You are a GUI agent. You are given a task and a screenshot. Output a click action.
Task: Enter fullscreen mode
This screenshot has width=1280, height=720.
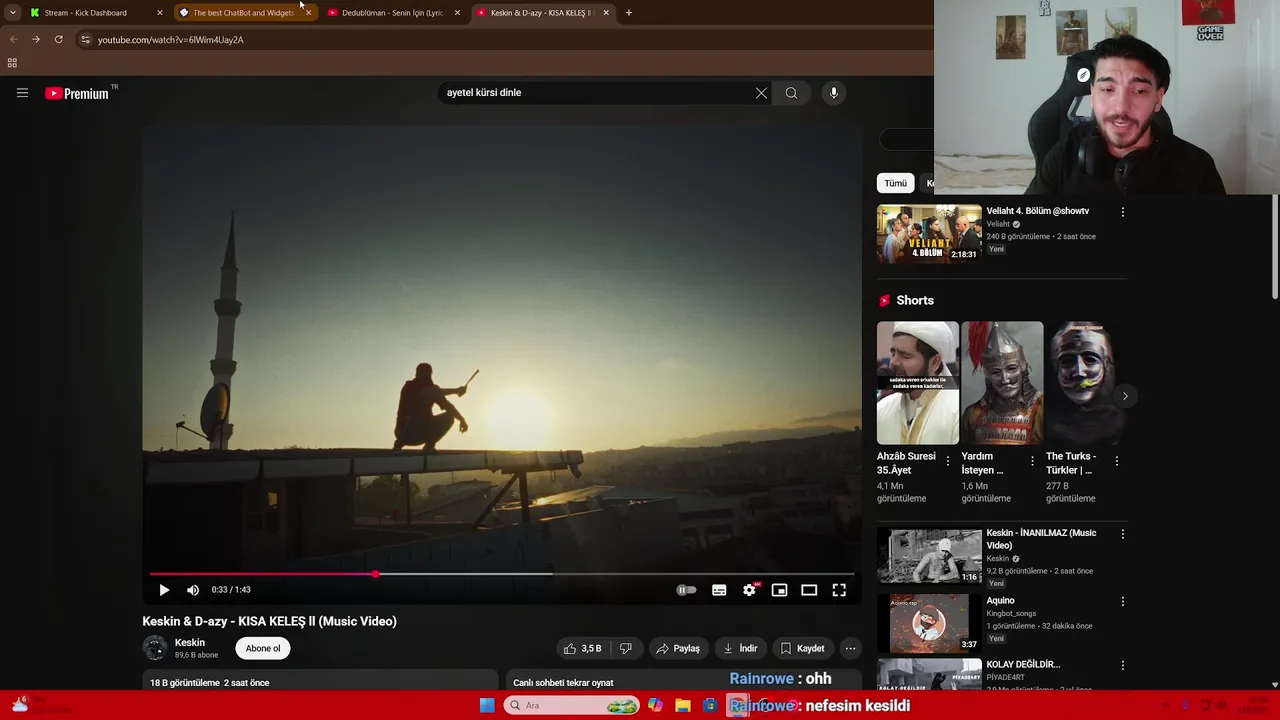tap(839, 590)
